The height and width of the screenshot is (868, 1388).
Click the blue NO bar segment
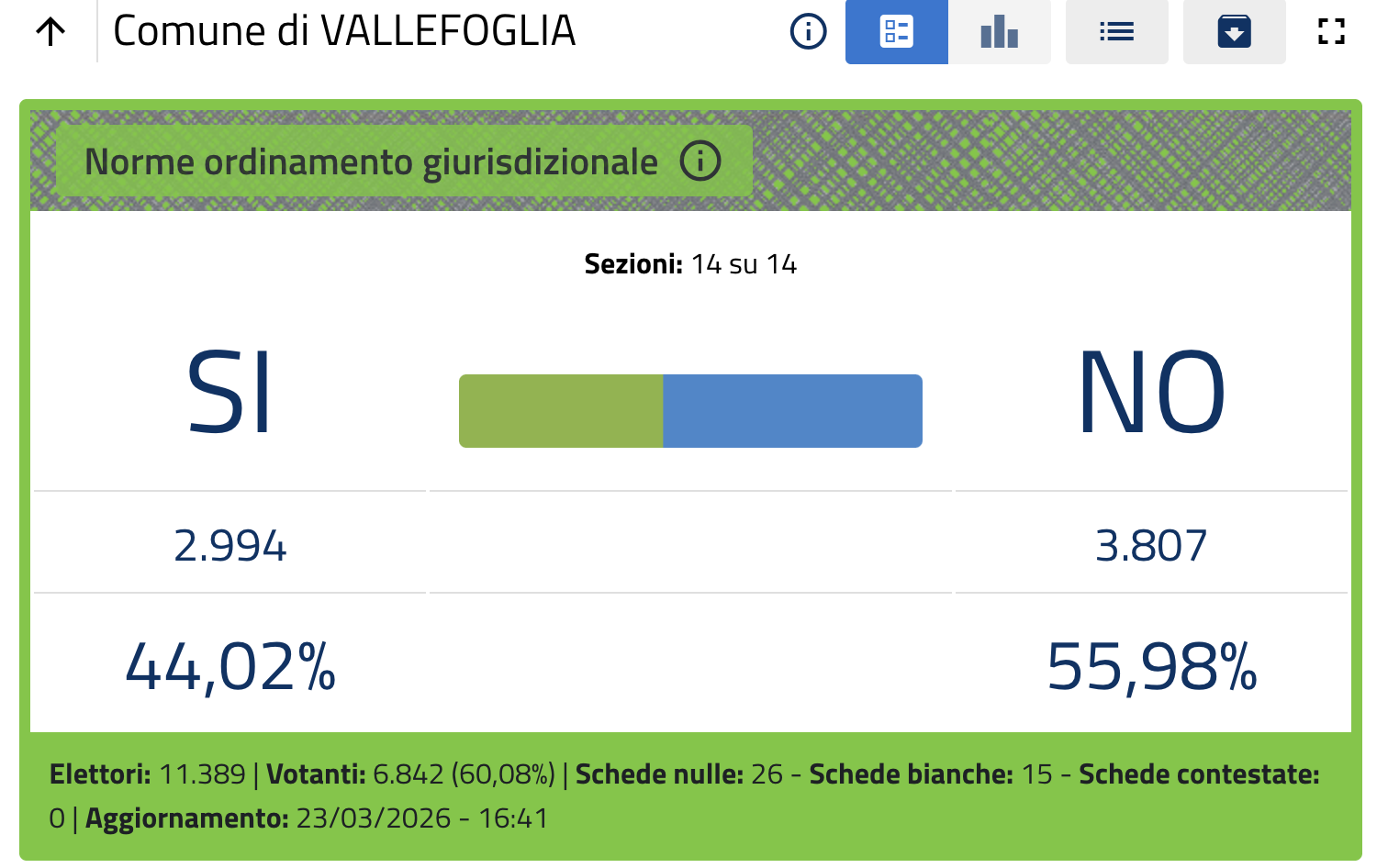click(792, 411)
